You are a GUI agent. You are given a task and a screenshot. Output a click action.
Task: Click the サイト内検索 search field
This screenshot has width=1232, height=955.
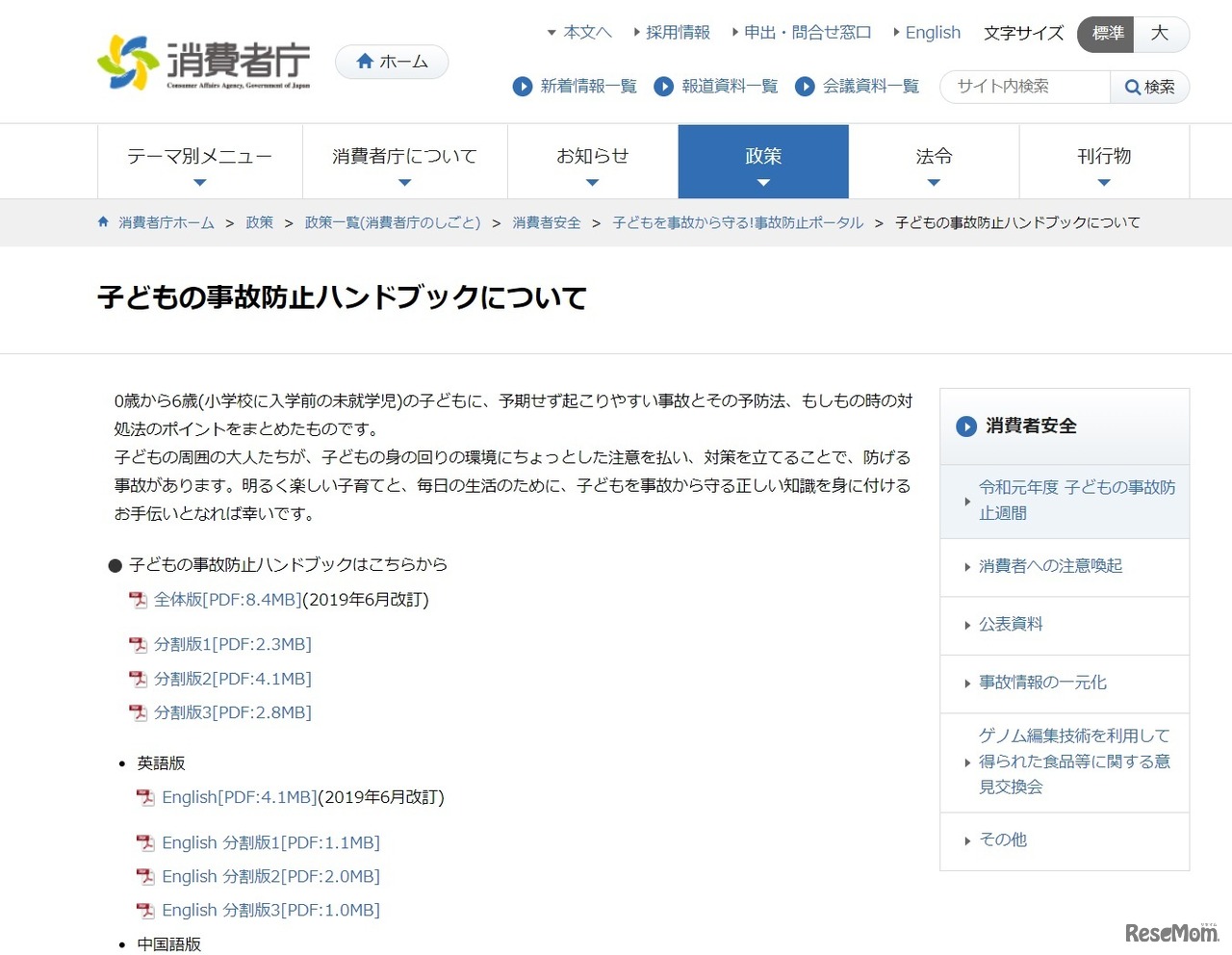click(x=1025, y=87)
